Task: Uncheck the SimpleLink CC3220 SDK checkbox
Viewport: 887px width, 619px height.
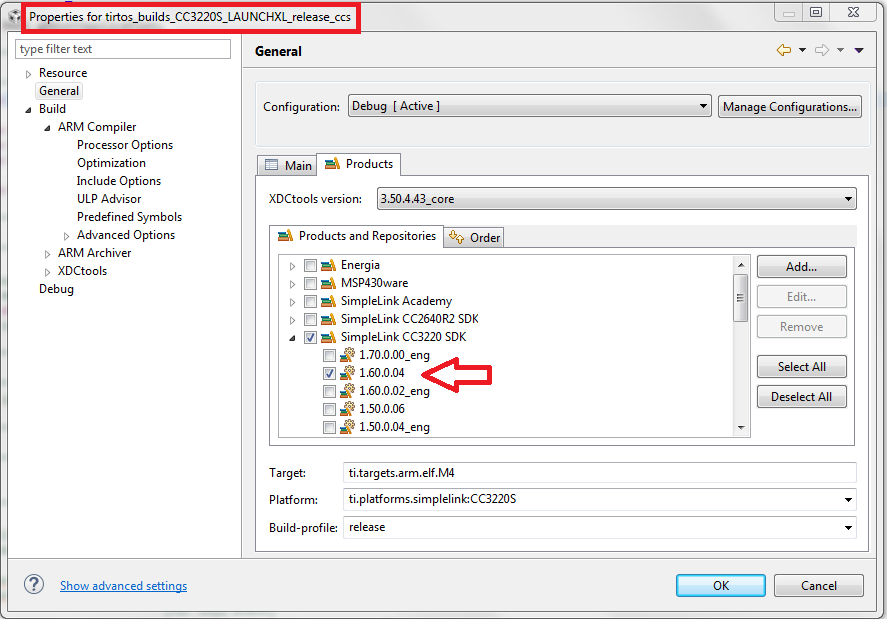Action: 310,337
